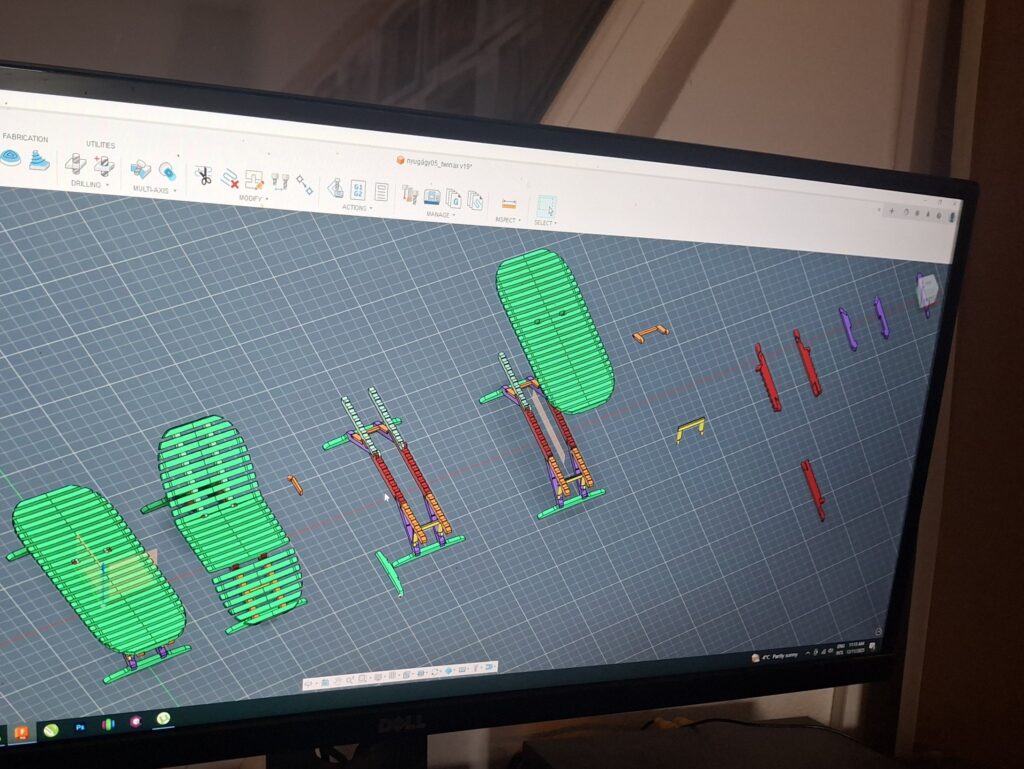Click the red X delete toolpath icon
This screenshot has height=769, width=1024.
pos(229,179)
